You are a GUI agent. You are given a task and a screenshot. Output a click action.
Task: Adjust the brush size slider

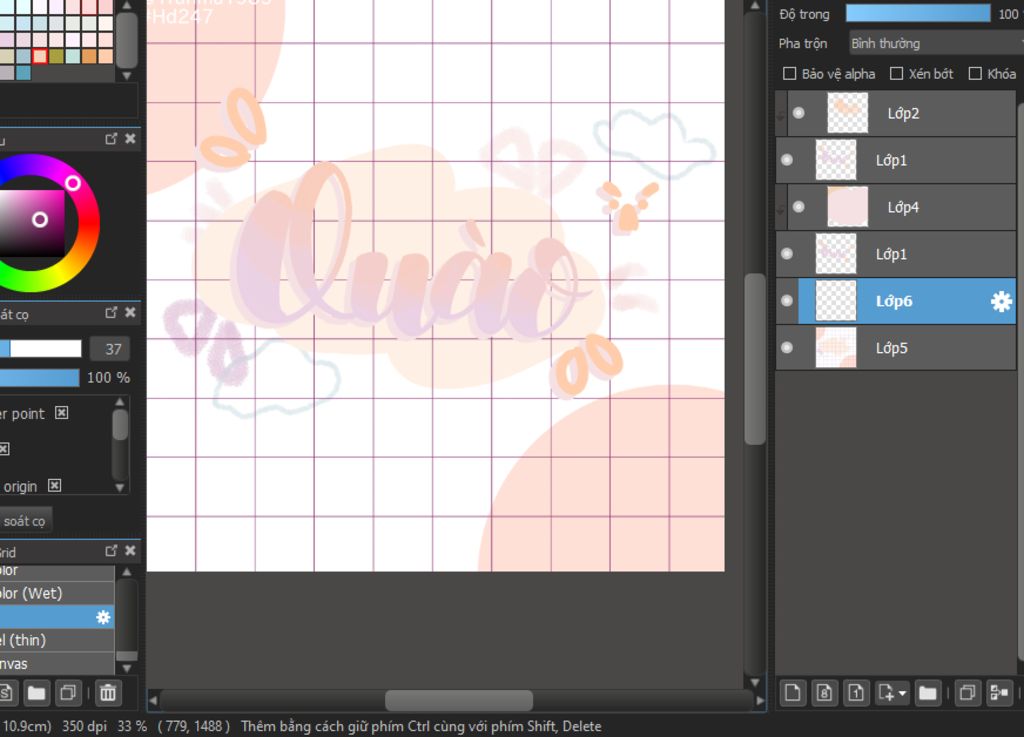[x=40, y=349]
